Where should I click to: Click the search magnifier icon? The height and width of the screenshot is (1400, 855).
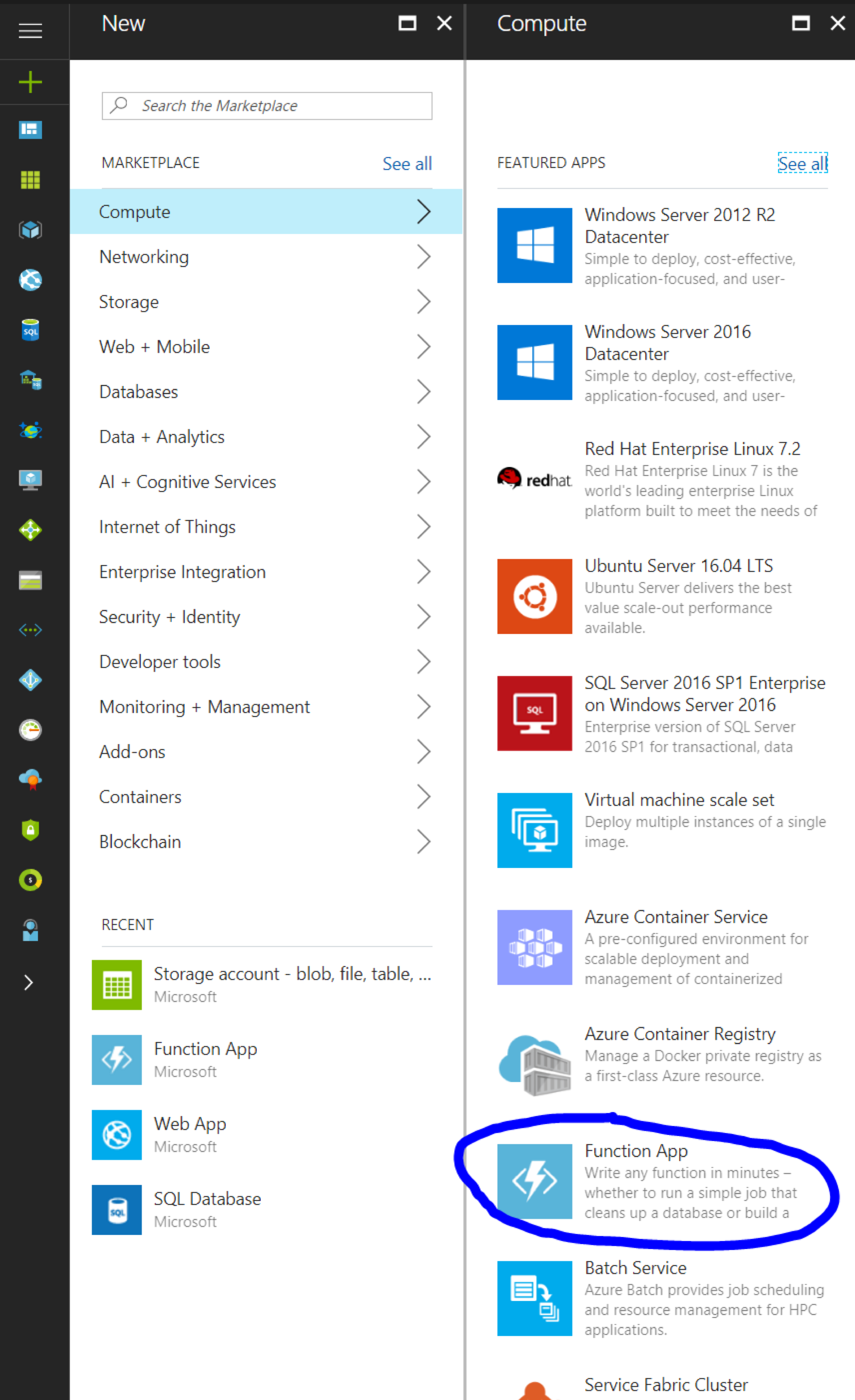click(119, 104)
